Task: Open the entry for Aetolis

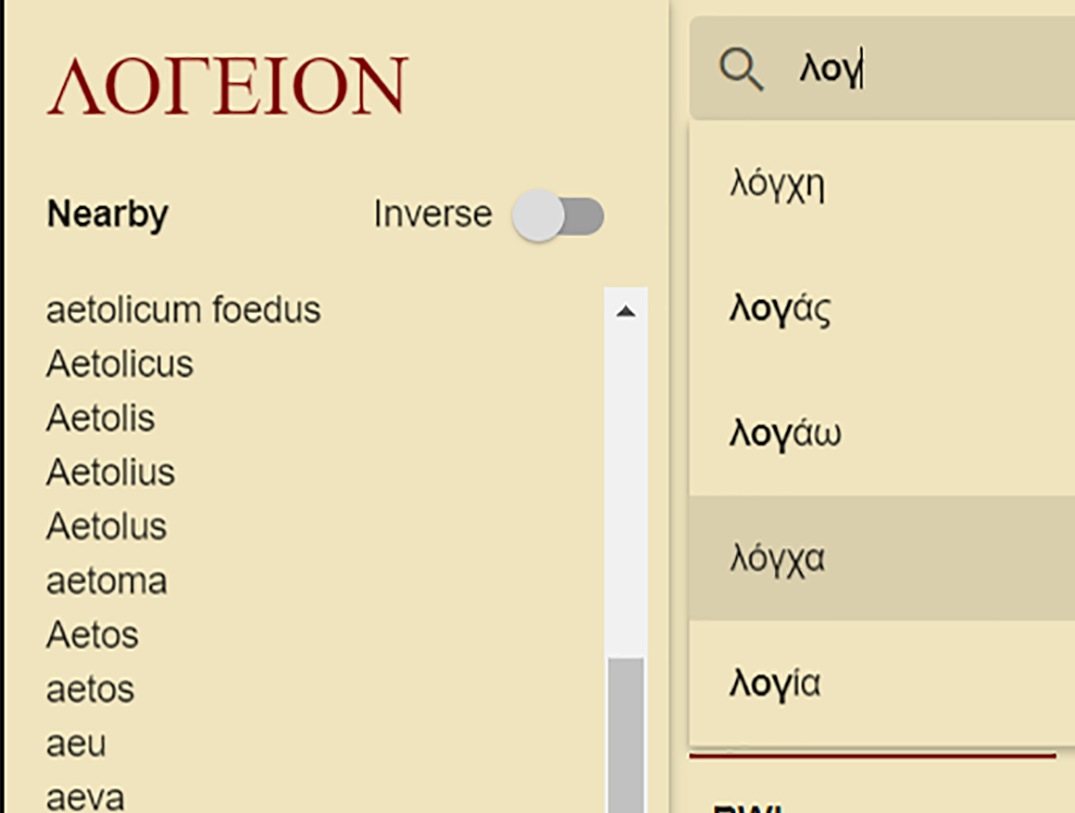Action: point(100,418)
